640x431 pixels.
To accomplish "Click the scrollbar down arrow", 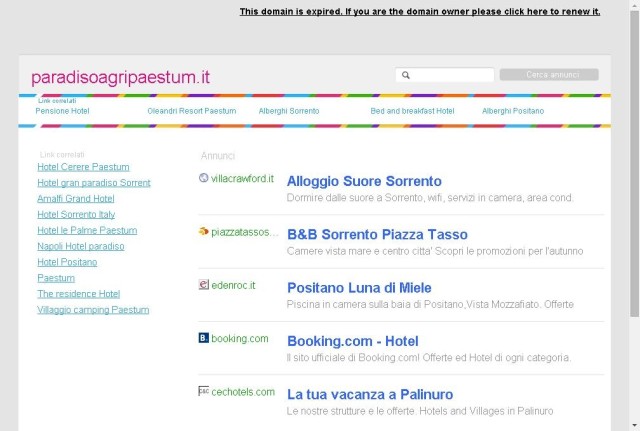I will [634, 426].
